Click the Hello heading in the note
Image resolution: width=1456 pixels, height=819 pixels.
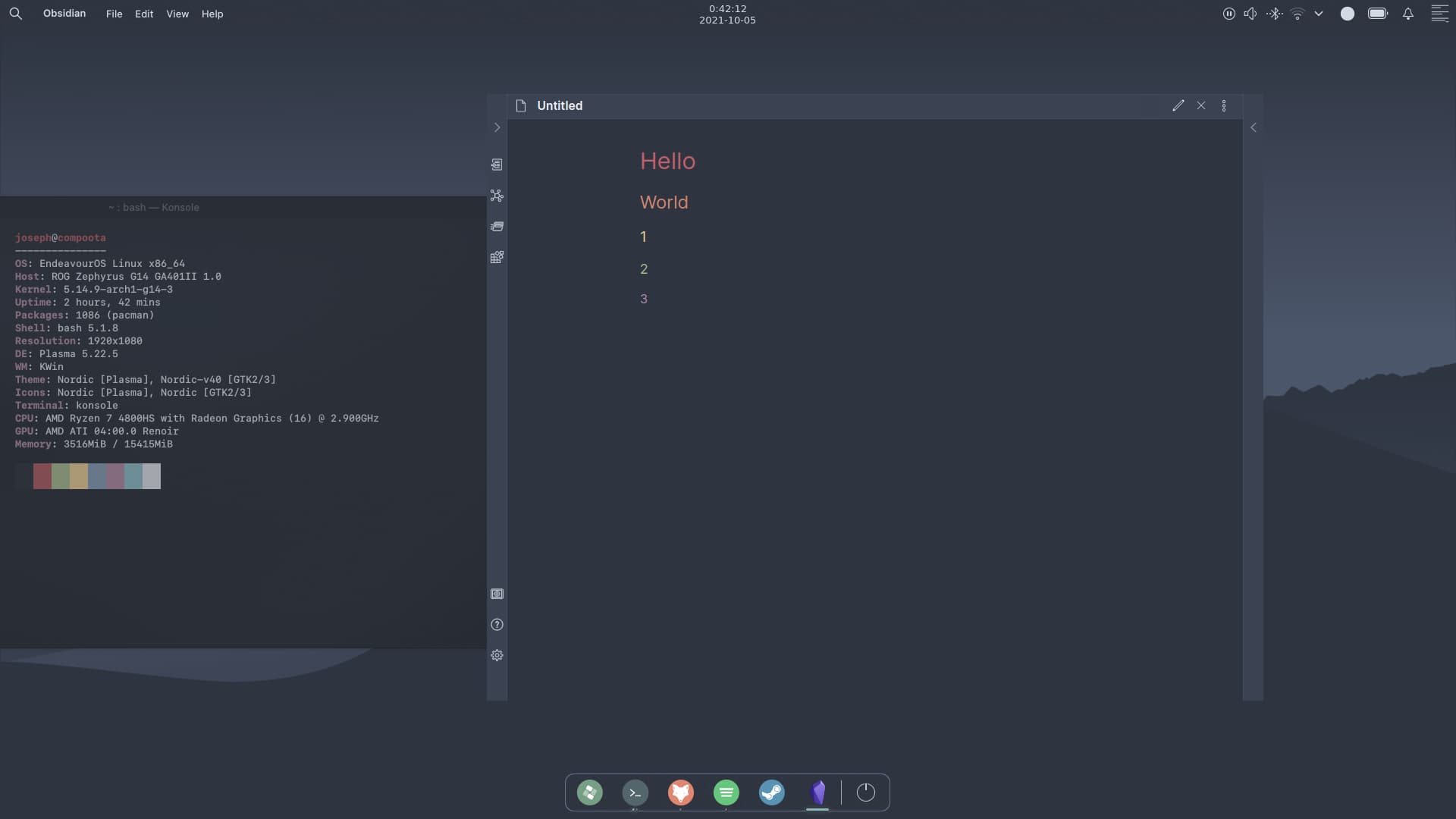coord(667,161)
